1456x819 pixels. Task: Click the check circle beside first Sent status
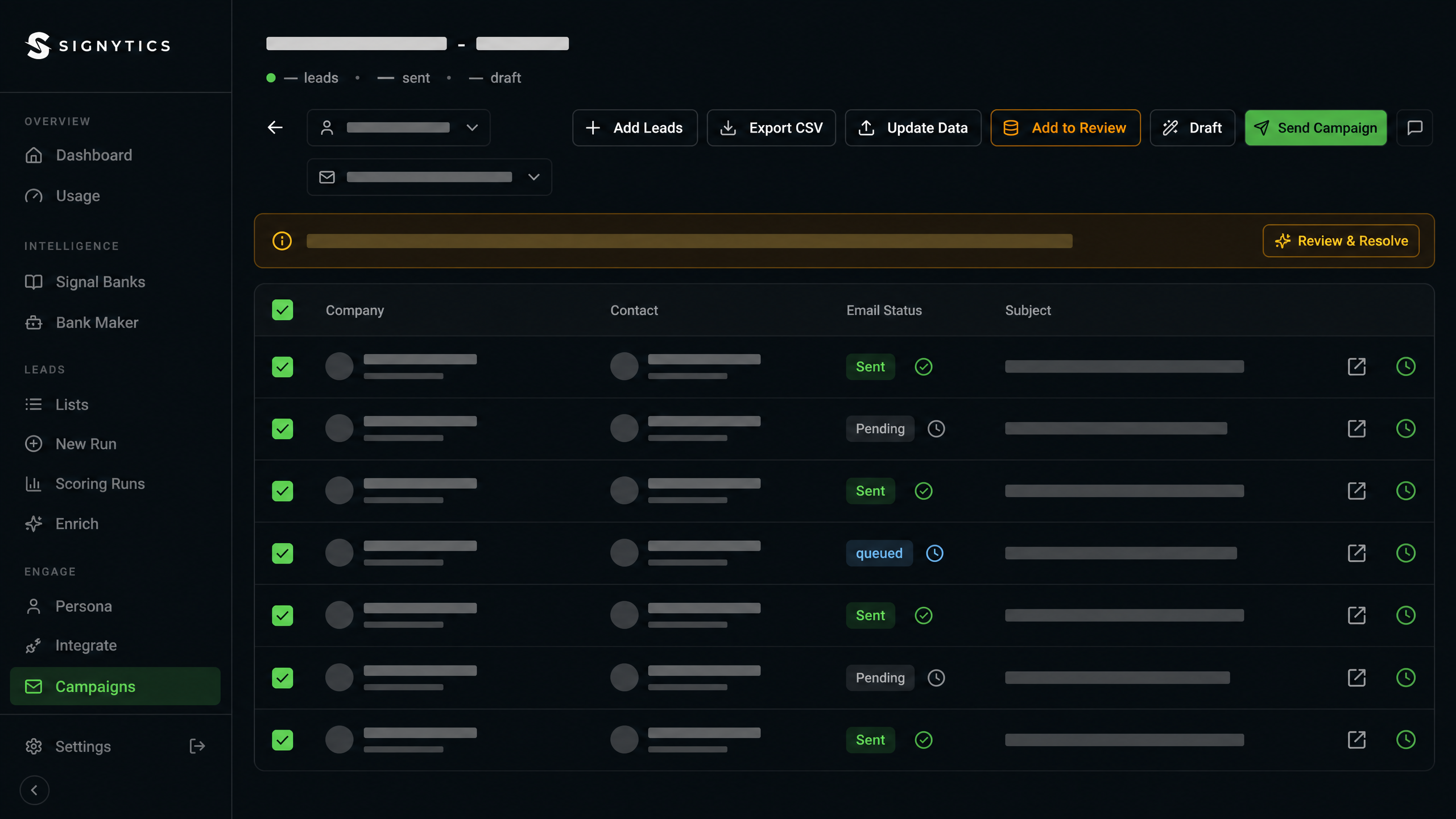(x=923, y=367)
